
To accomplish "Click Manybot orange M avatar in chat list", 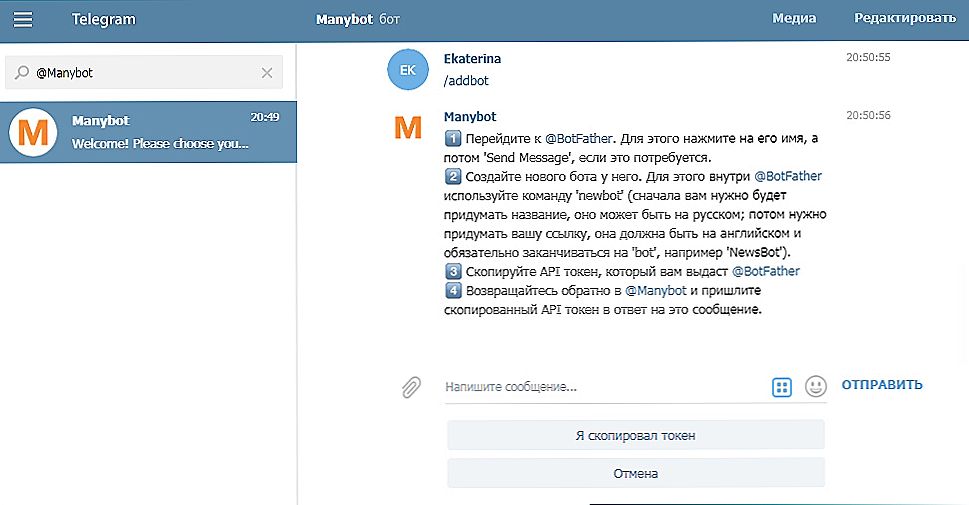I will pyautogui.click(x=33, y=133).
